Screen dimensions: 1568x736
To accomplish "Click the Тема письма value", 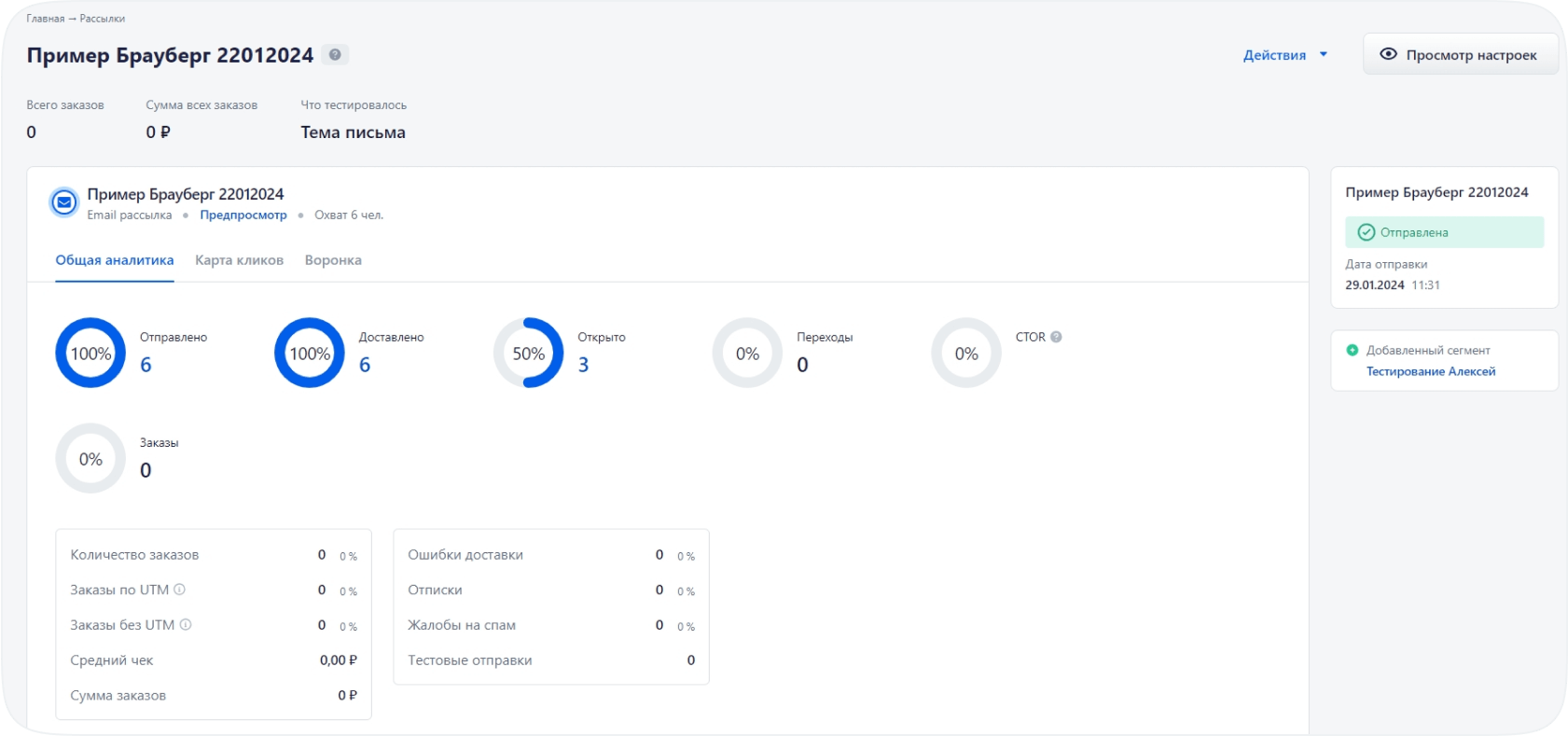I will pos(353,132).
